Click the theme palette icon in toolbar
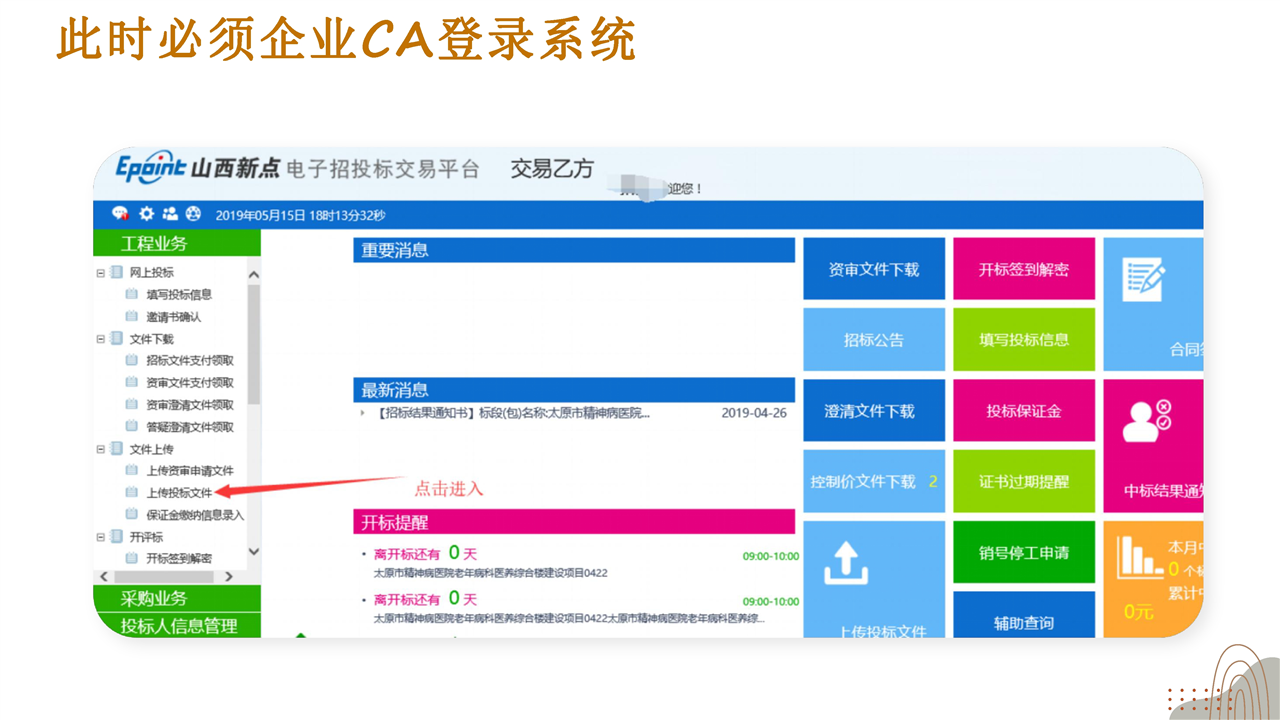Image resolution: width=1280 pixels, height=720 pixels. (194, 214)
